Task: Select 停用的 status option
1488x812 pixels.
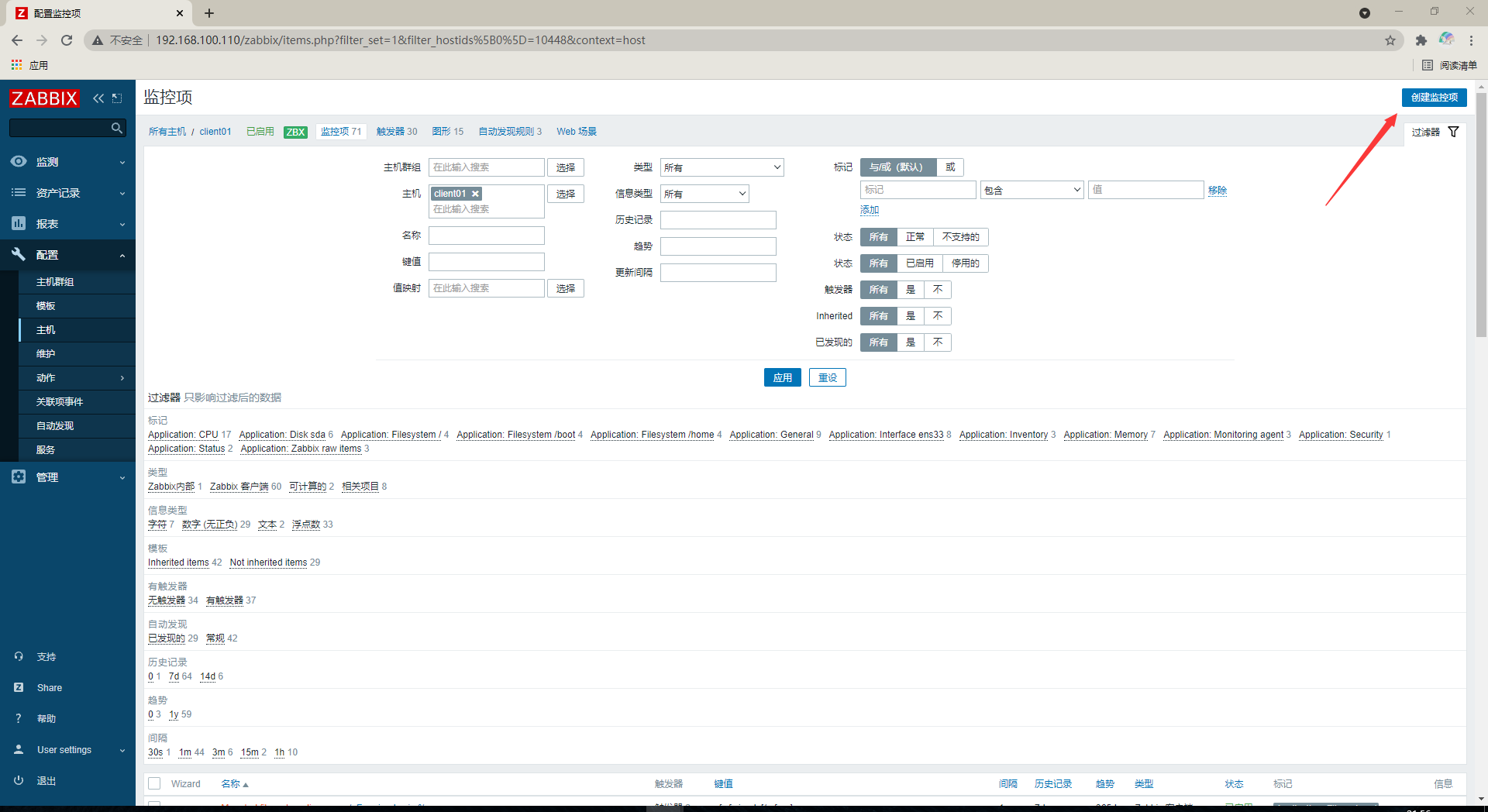Action: click(966, 263)
